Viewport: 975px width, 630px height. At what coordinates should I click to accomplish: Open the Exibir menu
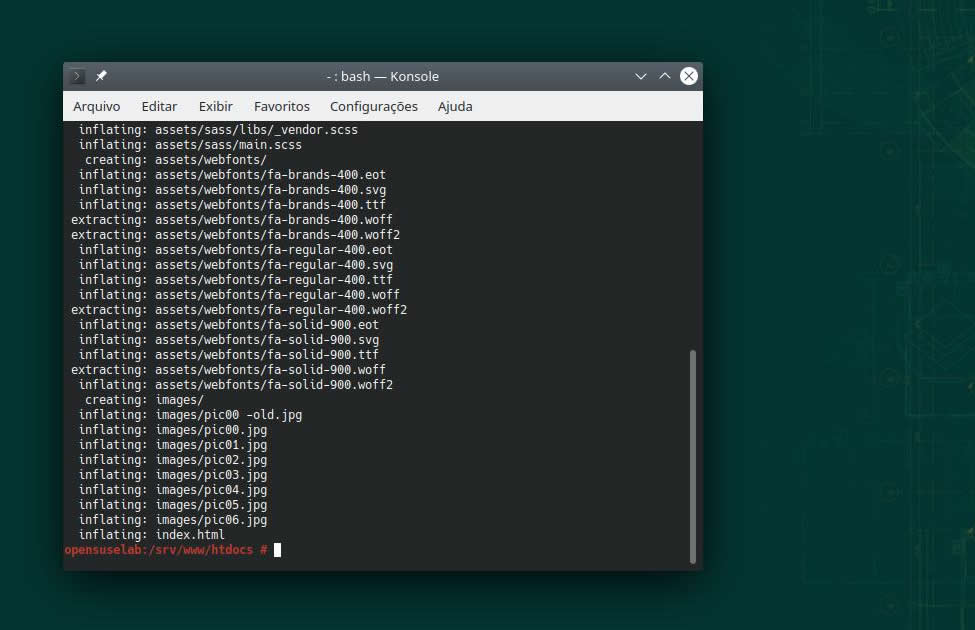point(215,106)
